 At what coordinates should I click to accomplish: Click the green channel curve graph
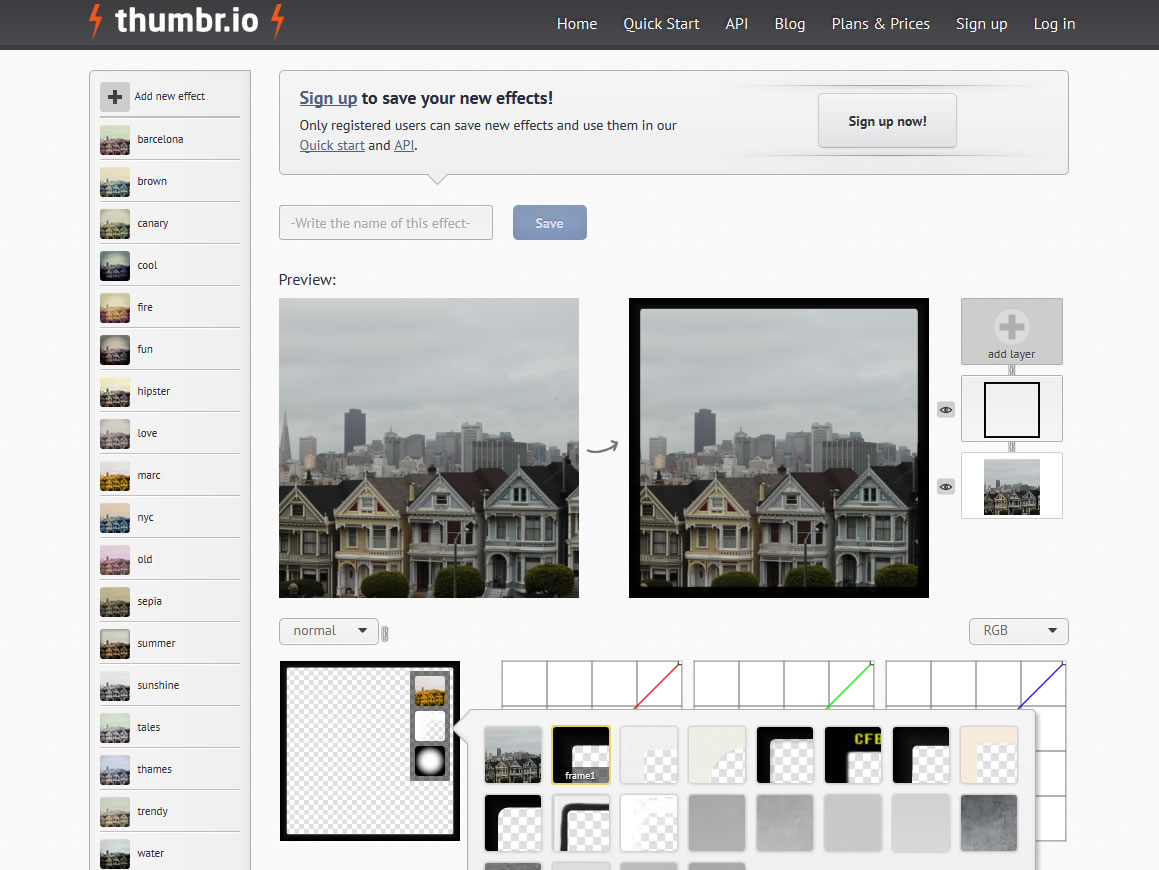point(784,685)
